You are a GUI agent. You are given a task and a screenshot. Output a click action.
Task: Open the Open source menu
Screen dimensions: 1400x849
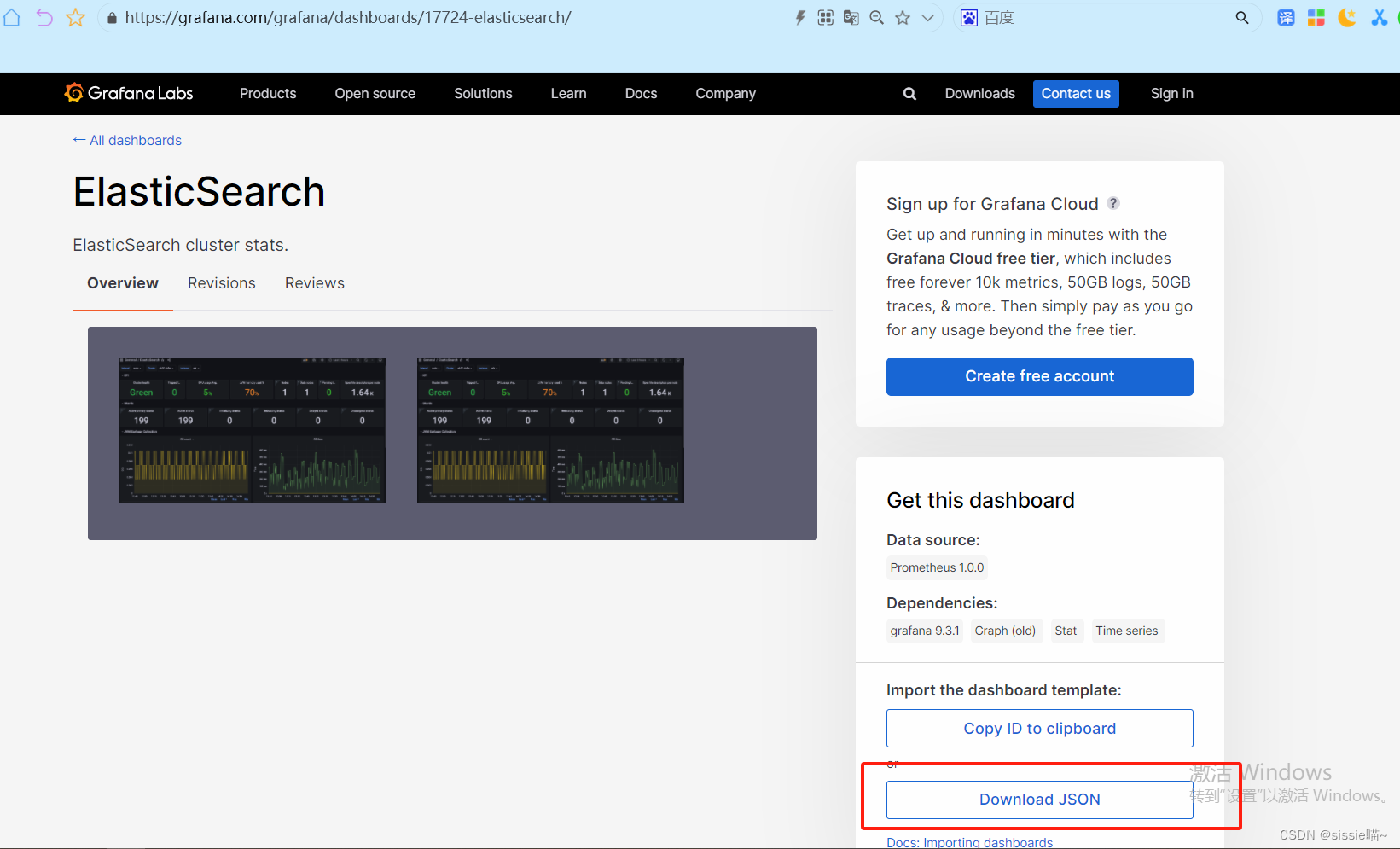(x=375, y=94)
